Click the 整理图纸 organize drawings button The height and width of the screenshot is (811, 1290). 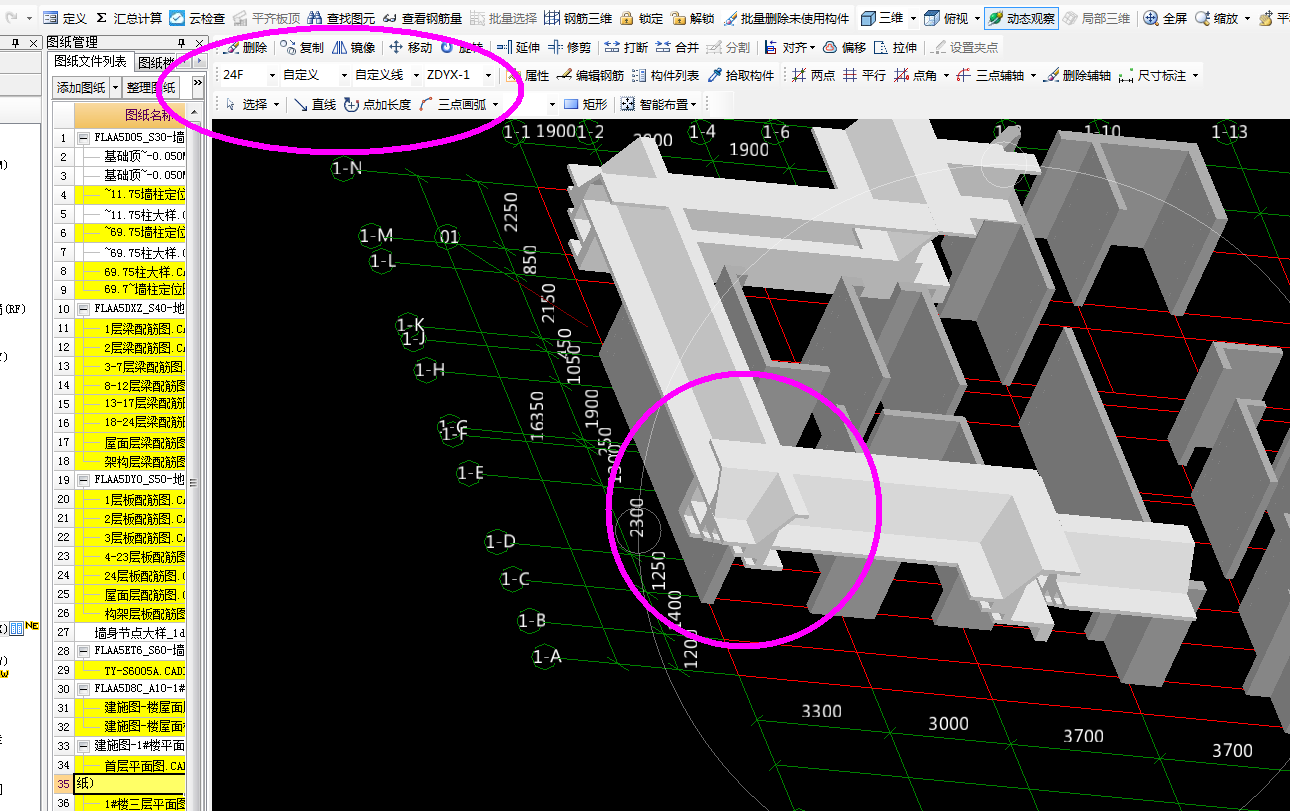pos(151,87)
